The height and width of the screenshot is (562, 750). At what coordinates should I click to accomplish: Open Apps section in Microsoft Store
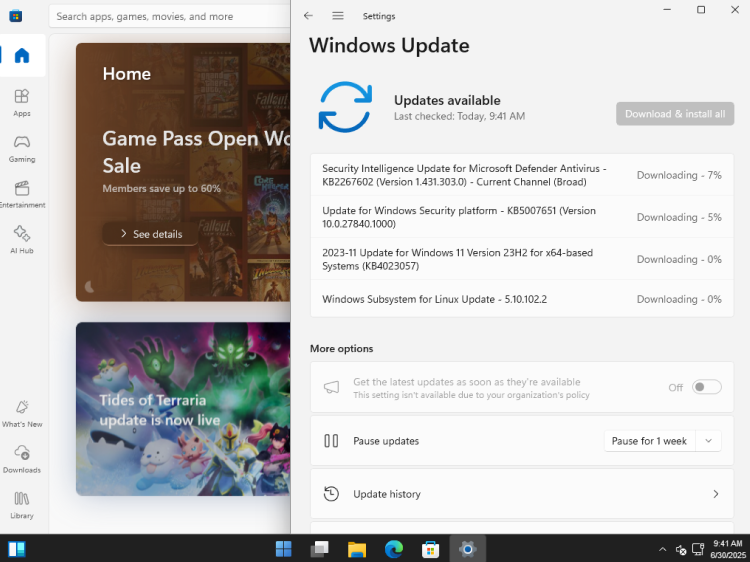coord(22,103)
